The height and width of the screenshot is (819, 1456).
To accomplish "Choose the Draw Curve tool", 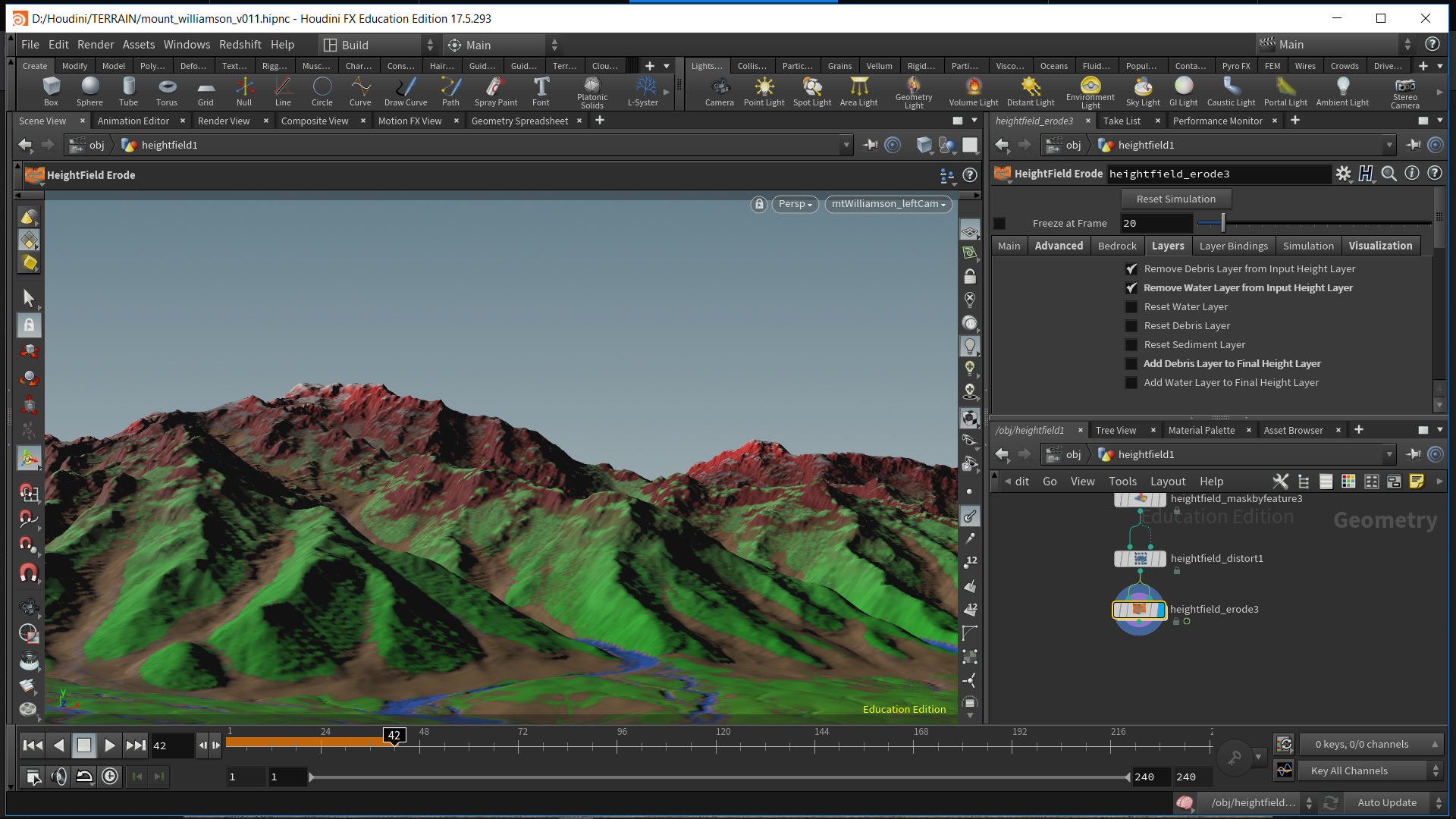I will [x=406, y=91].
